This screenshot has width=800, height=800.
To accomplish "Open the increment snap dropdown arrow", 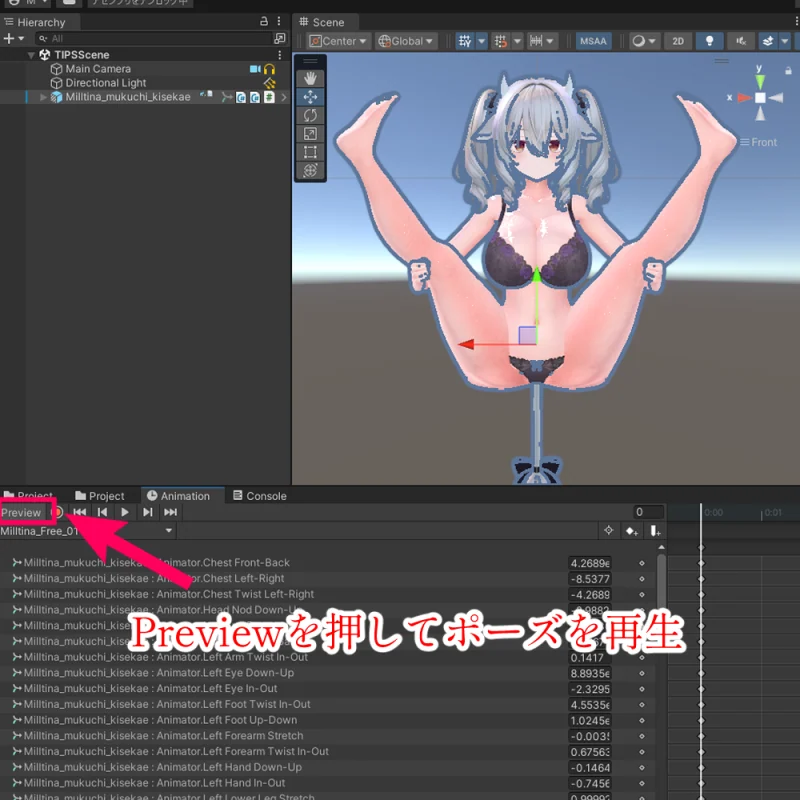I will coord(517,41).
